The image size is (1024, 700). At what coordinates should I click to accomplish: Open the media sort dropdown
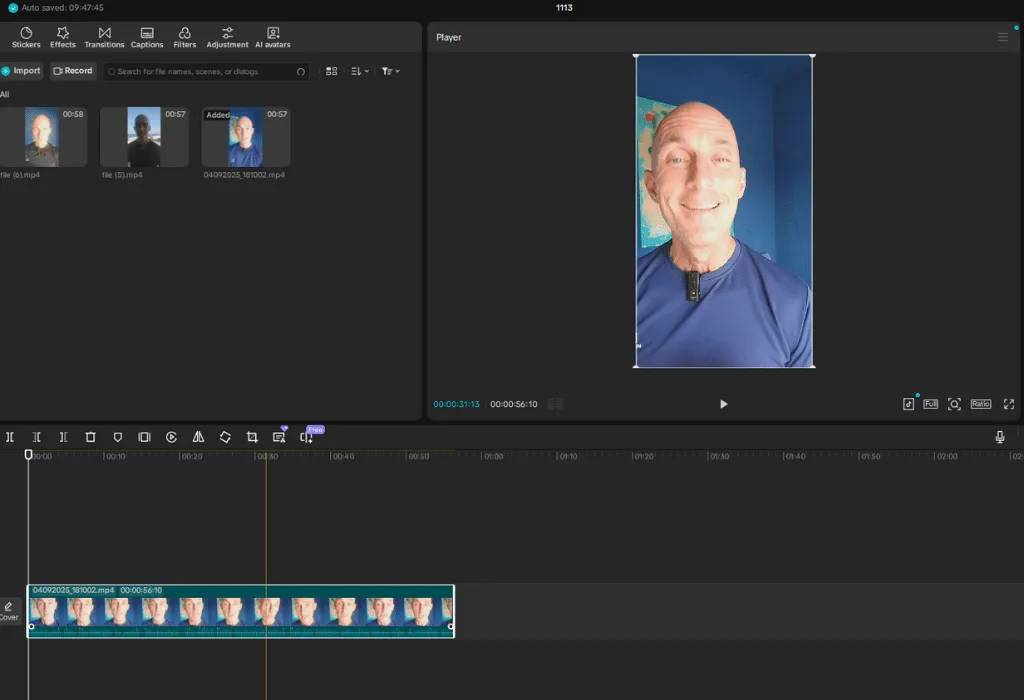(360, 72)
